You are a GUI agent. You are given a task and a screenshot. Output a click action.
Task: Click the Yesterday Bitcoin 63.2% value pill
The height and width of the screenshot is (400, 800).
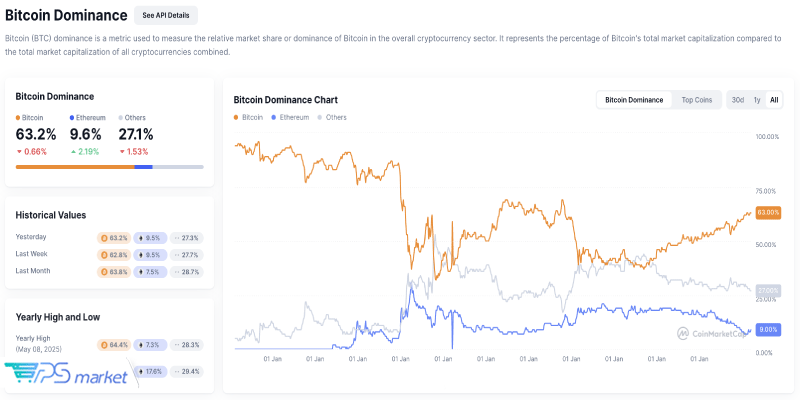pos(114,238)
